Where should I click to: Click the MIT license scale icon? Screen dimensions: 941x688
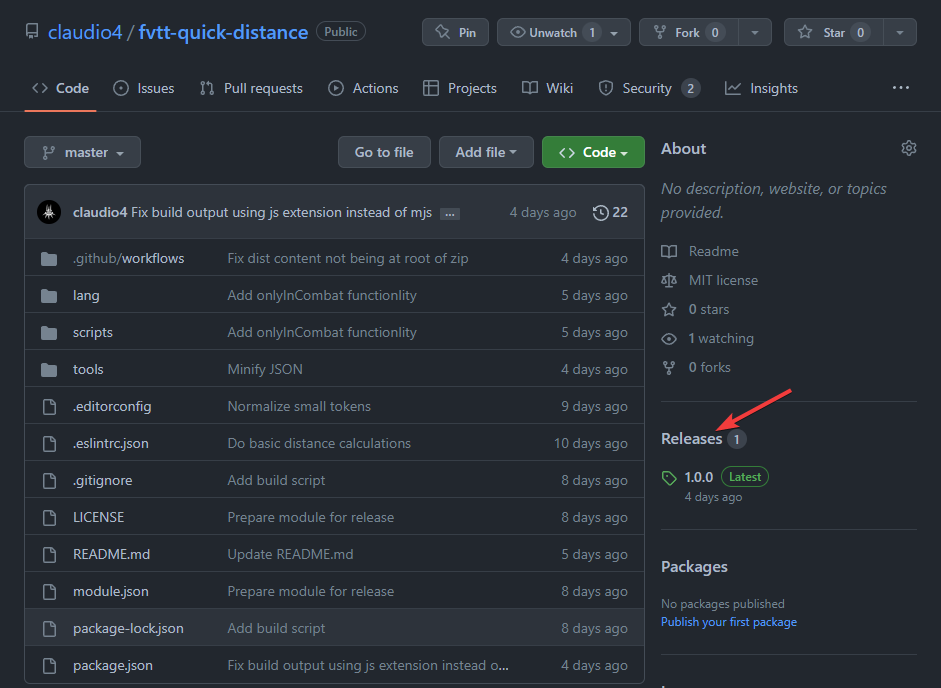pos(669,280)
